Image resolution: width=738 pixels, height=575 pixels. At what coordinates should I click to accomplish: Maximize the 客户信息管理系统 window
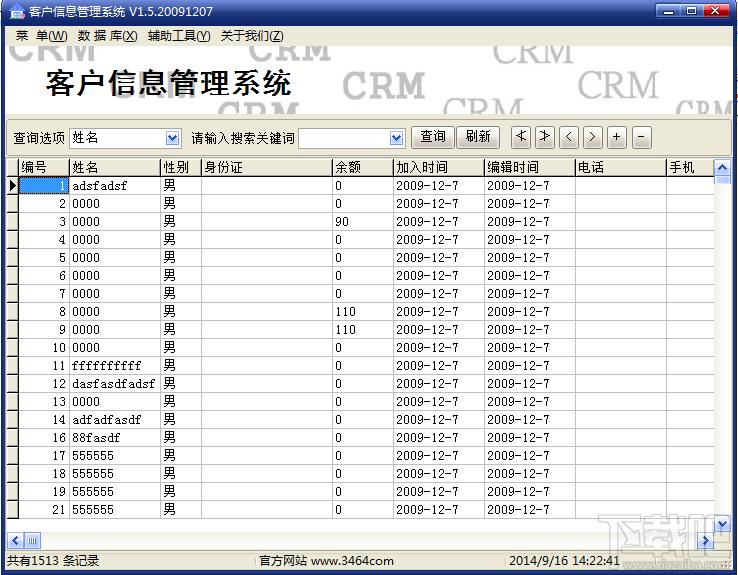[x=691, y=11]
